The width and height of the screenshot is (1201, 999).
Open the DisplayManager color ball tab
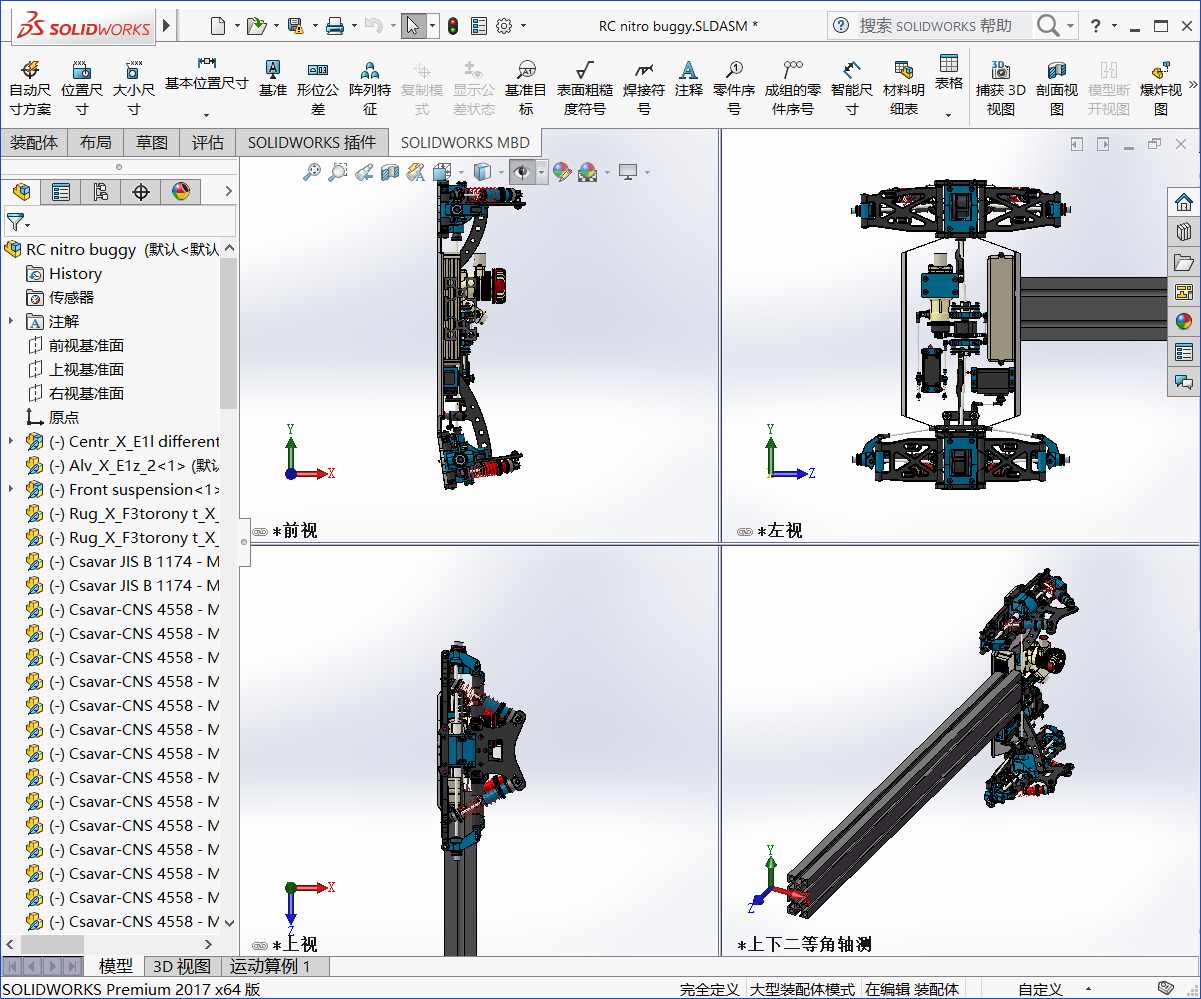click(x=181, y=192)
